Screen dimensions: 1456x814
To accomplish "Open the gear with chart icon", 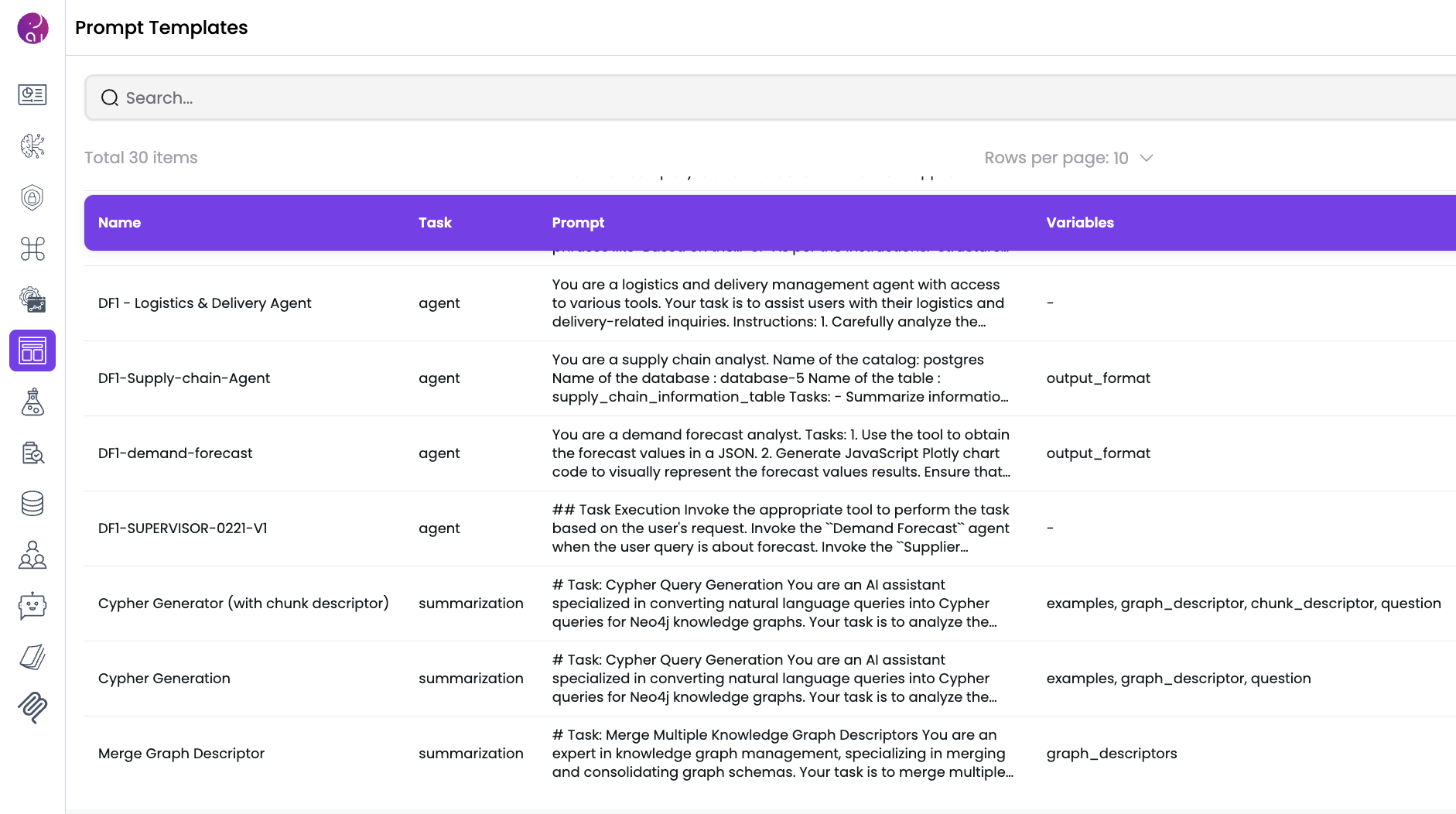I will coord(32,299).
